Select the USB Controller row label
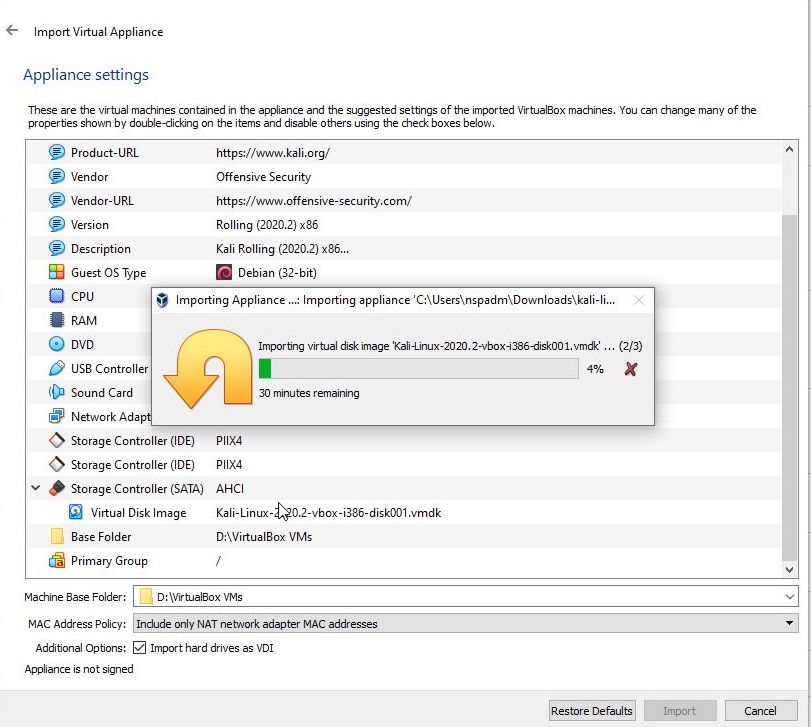The height and width of the screenshot is (727, 811). pyautogui.click(x=110, y=369)
